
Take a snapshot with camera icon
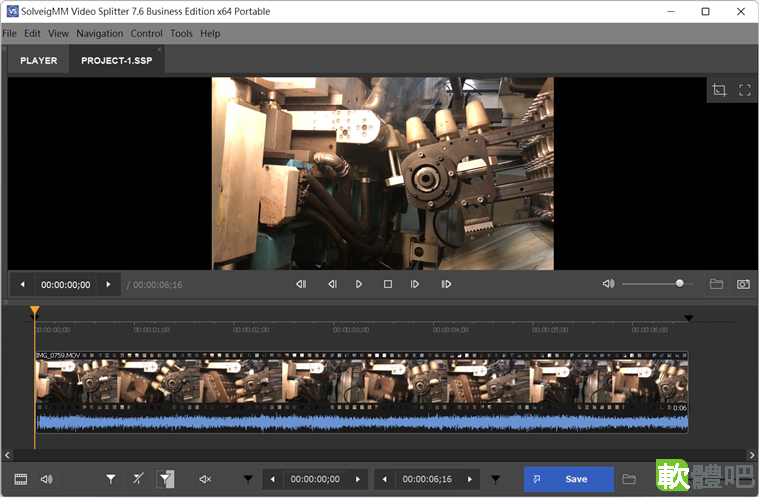click(x=744, y=284)
